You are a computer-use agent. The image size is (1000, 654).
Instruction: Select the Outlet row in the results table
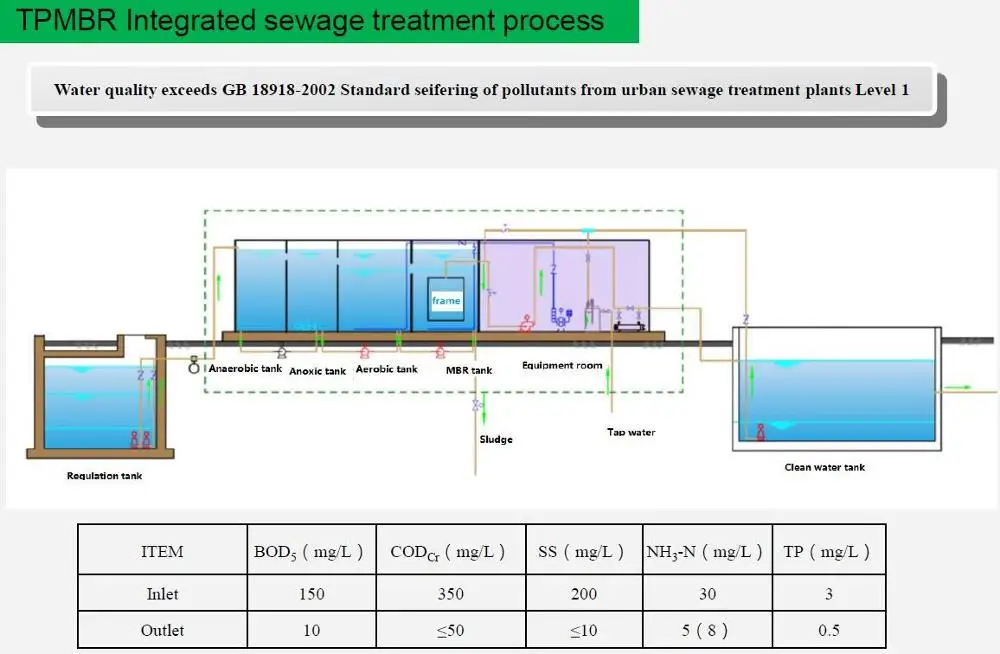click(161, 630)
